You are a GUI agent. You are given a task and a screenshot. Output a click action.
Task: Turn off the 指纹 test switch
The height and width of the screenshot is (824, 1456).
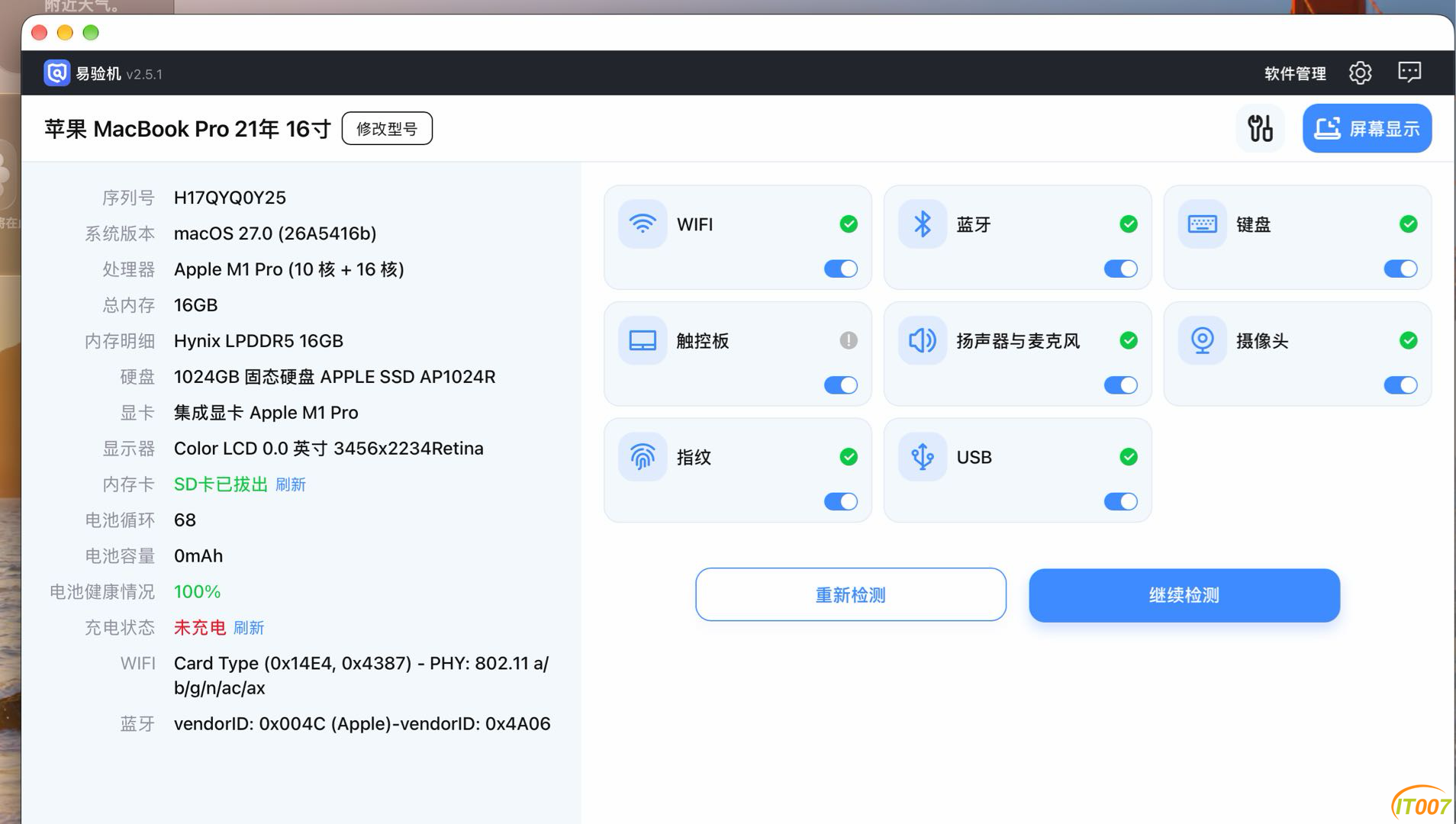[841, 501]
